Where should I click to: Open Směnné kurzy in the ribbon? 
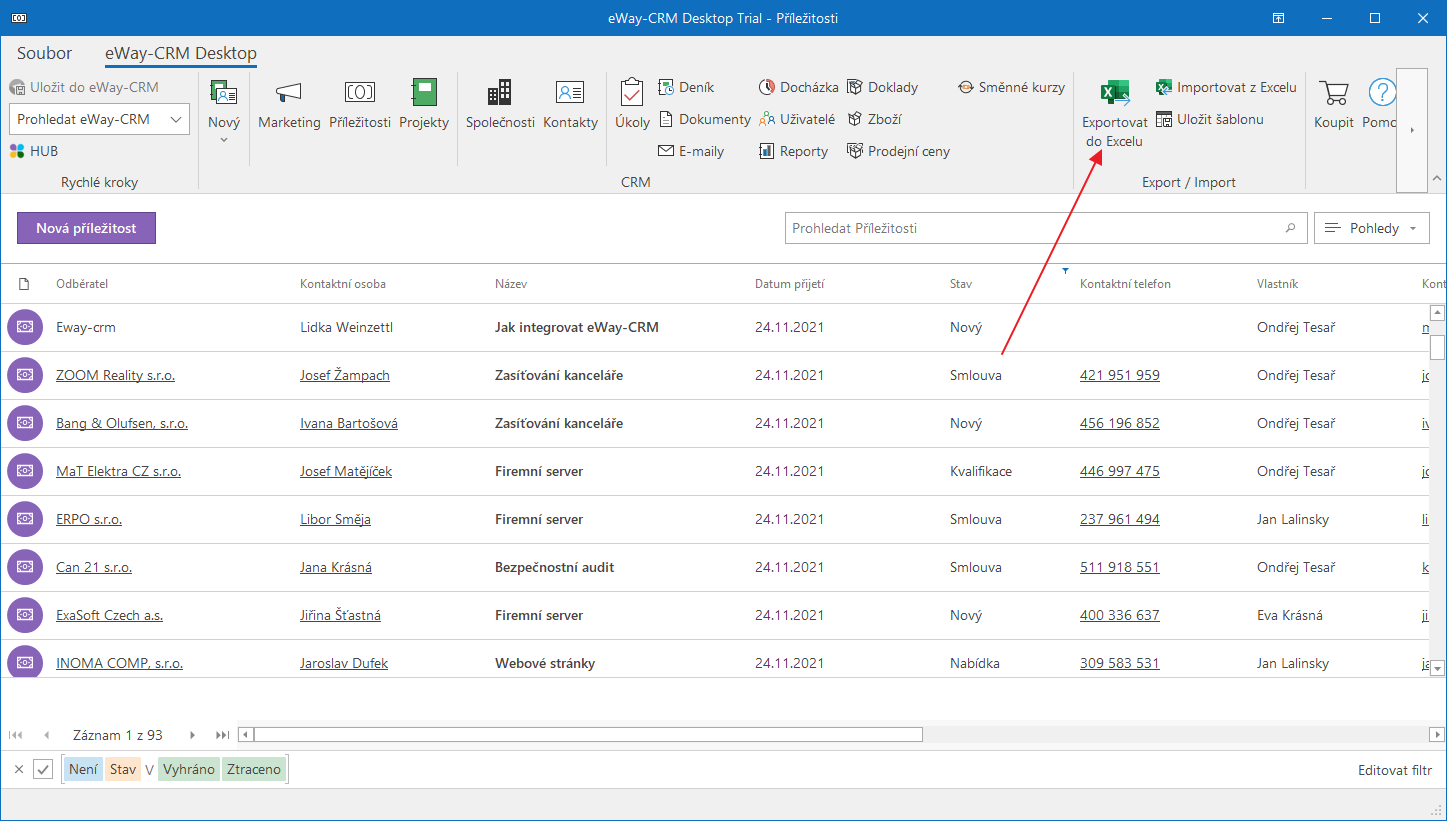coord(1011,87)
